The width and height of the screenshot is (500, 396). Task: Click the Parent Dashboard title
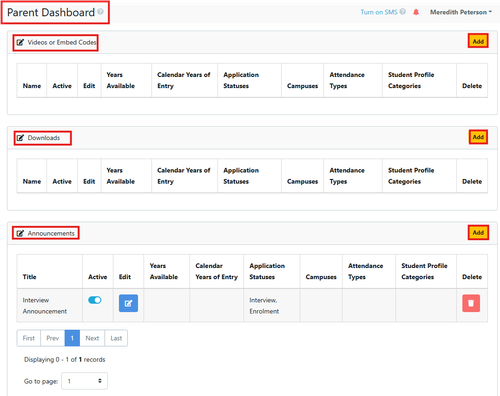pyautogui.click(x=51, y=12)
